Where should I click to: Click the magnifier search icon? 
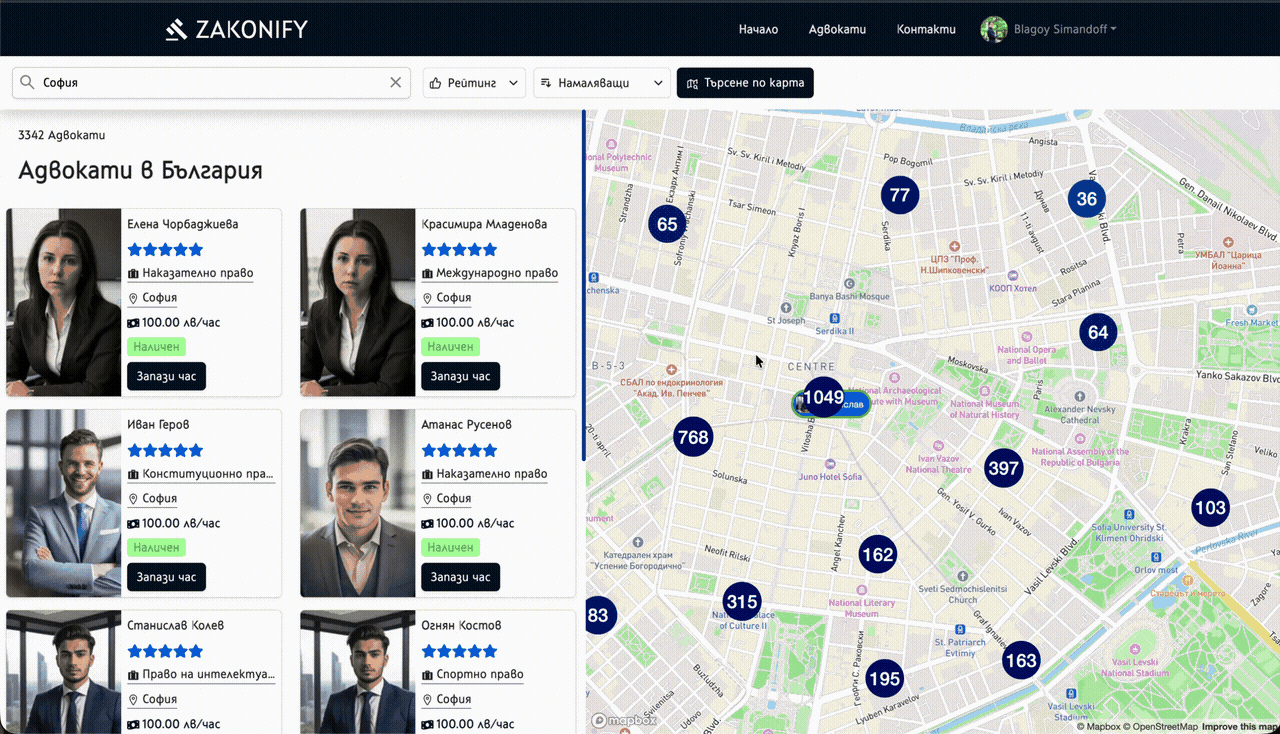27,83
